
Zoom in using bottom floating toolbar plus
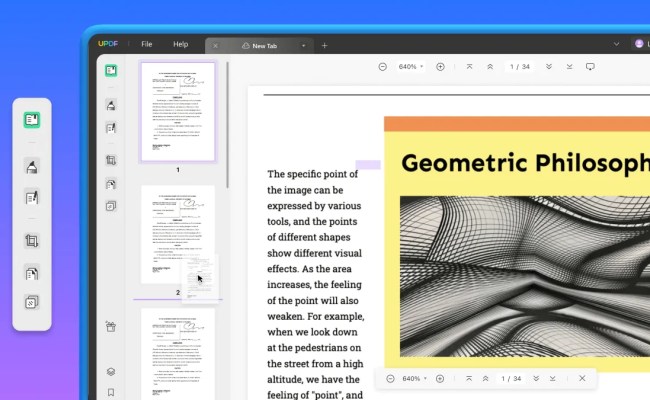[440, 378]
